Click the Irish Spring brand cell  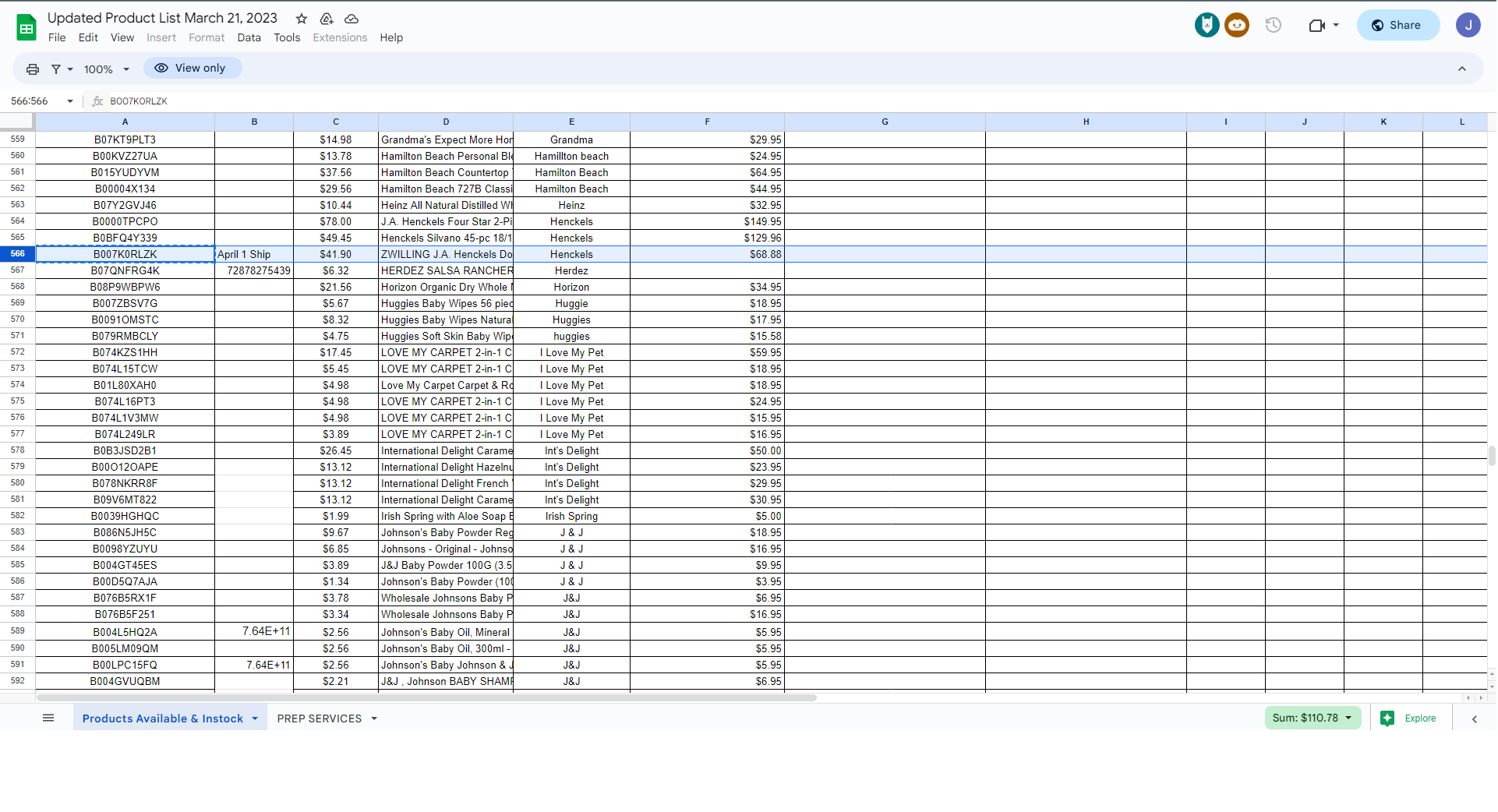click(571, 516)
